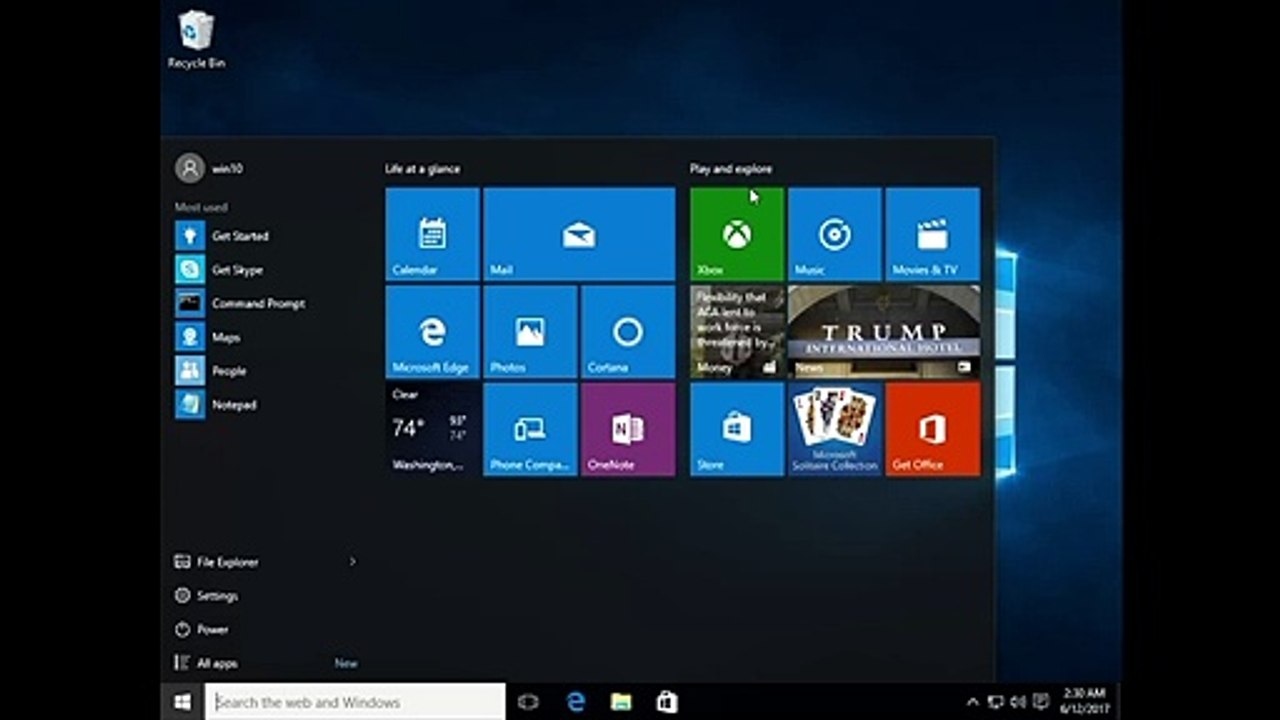The image size is (1280, 720).
Task: Open the Money news tile
Action: click(737, 331)
